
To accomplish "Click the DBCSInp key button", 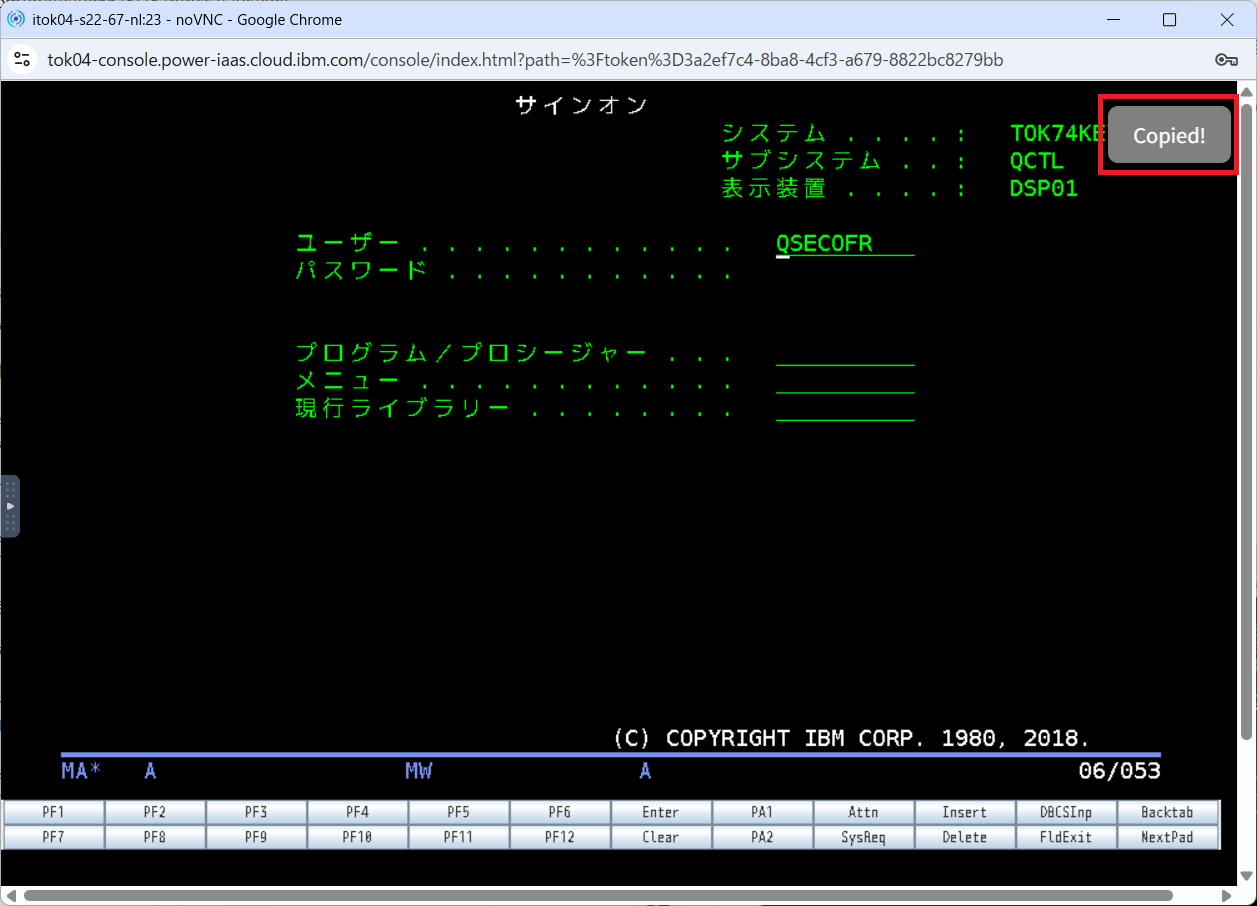I will click(1066, 812).
